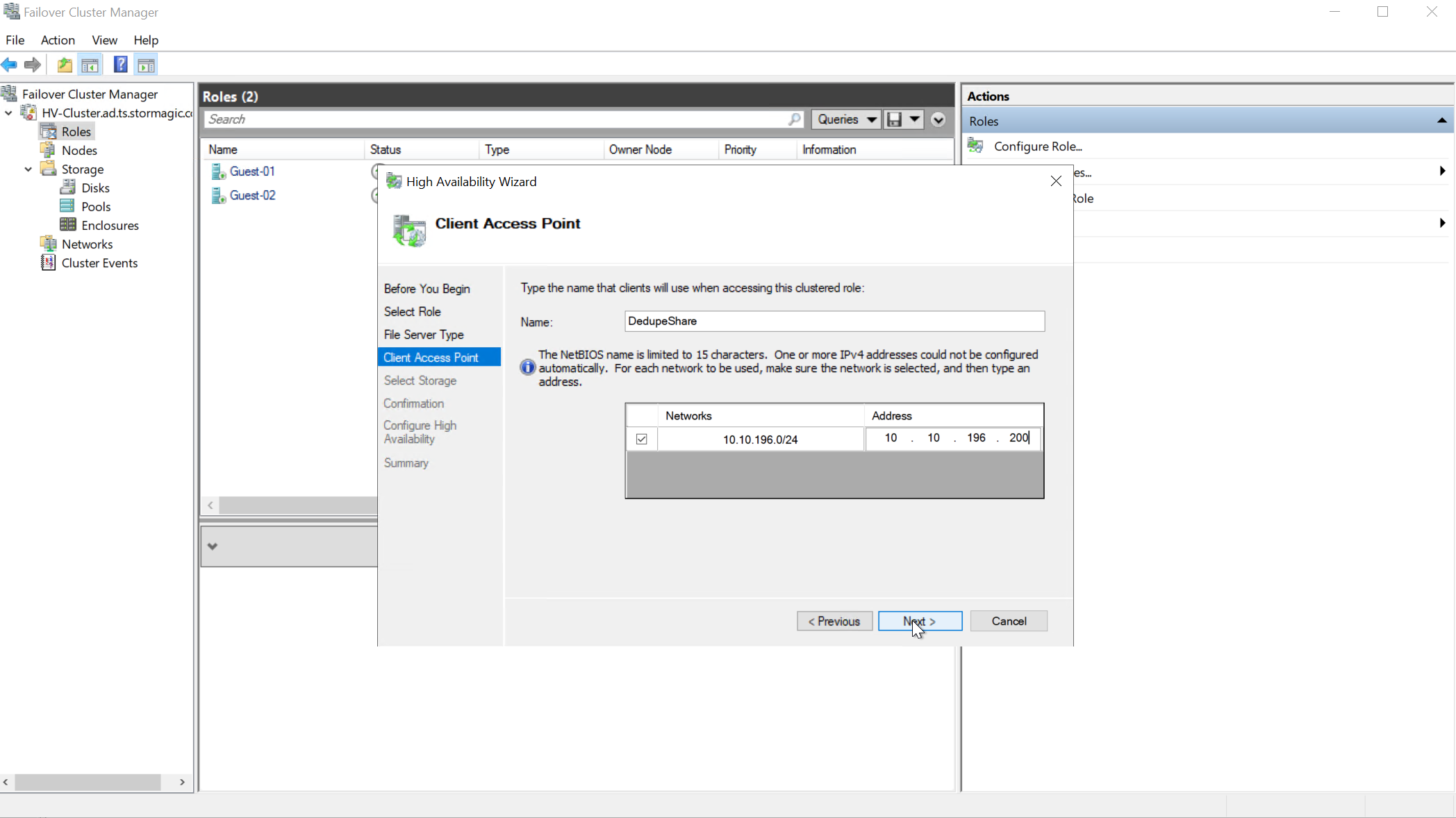Click the Client Access Point wizard step

click(439, 358)
